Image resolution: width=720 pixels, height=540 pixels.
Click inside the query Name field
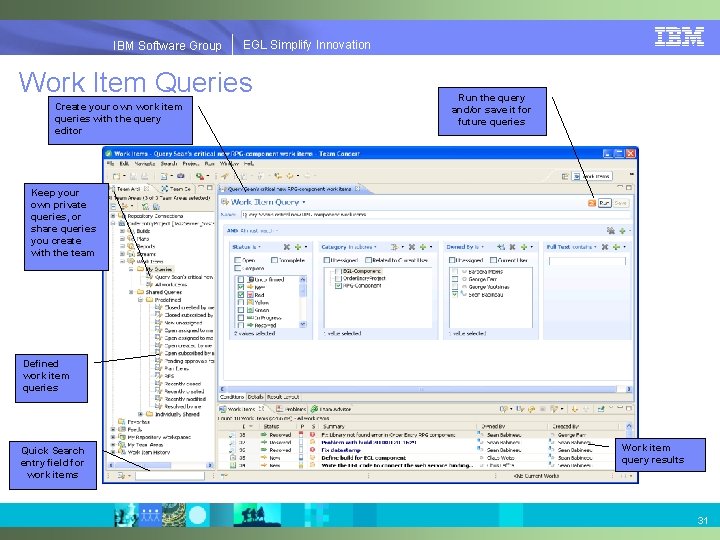click(435, 214)
